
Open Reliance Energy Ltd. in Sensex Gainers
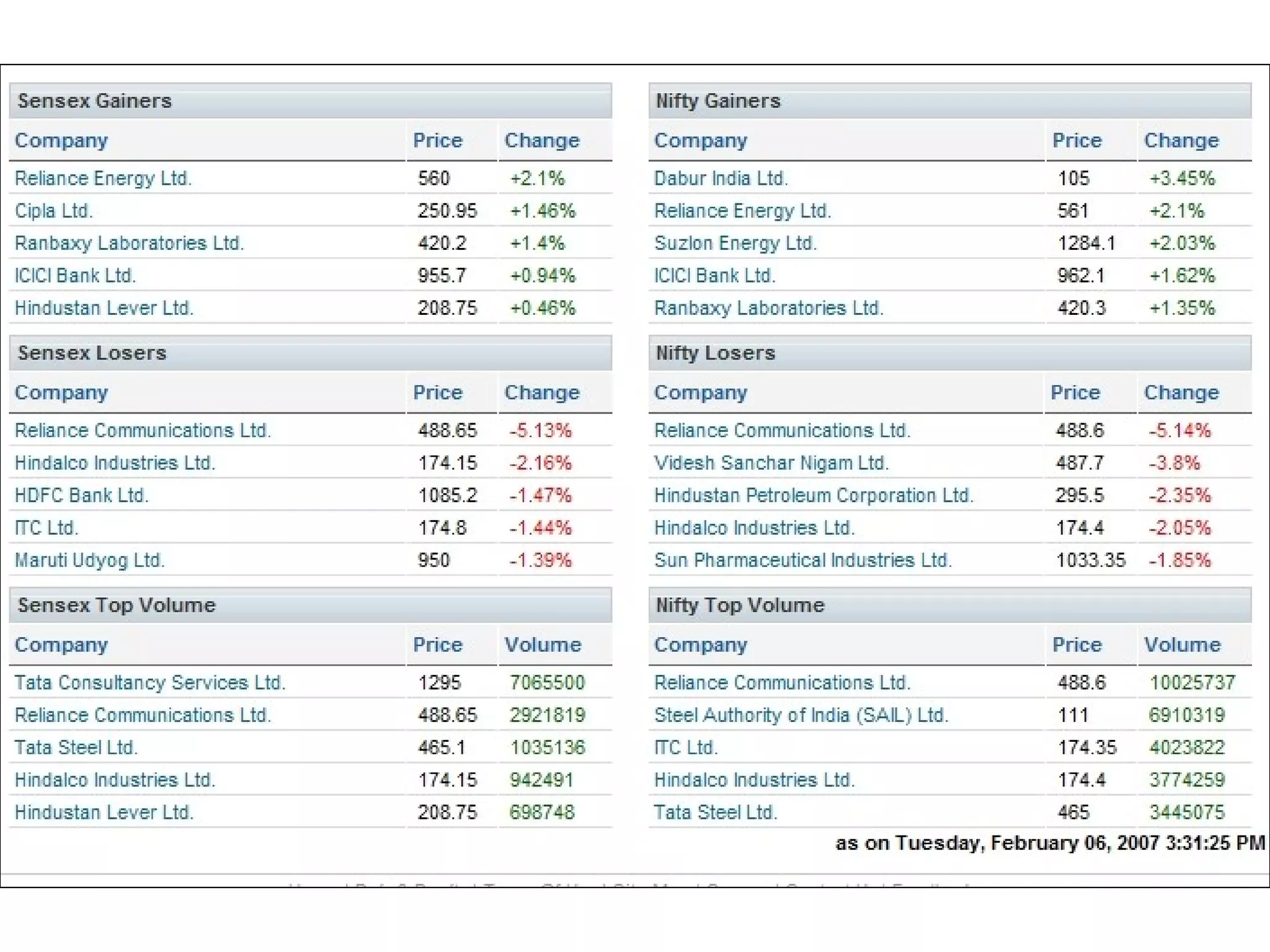pyautogui.click(x=103, y=178)
